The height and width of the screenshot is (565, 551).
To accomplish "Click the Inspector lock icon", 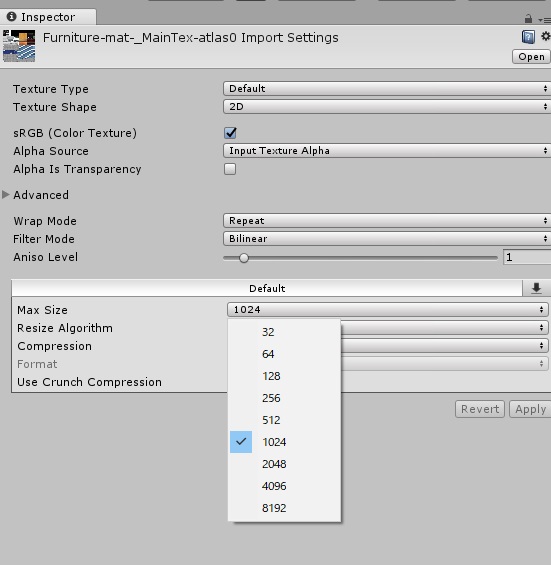I will (528, 18).
